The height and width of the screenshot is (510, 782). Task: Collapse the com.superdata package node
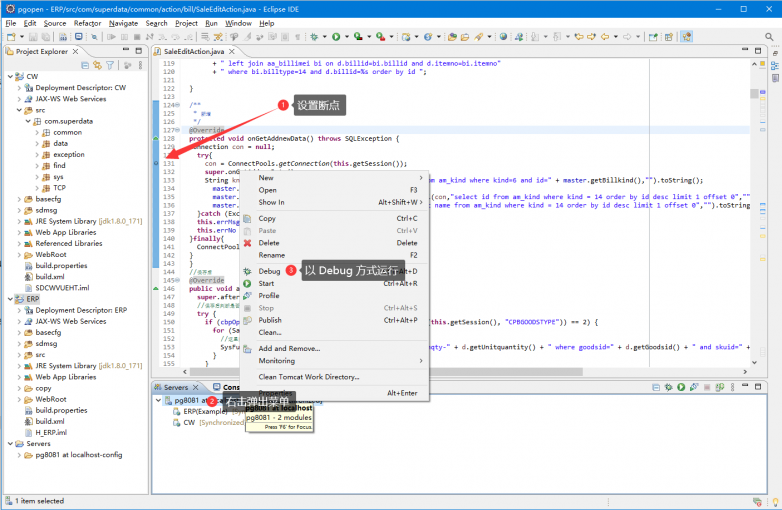(x=27, y=121)
